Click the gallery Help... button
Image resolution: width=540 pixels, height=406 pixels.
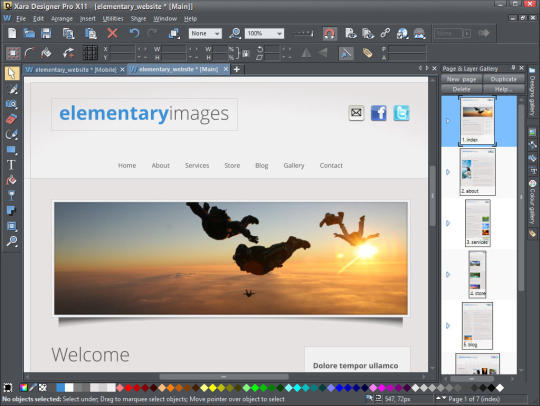[503, 89]
